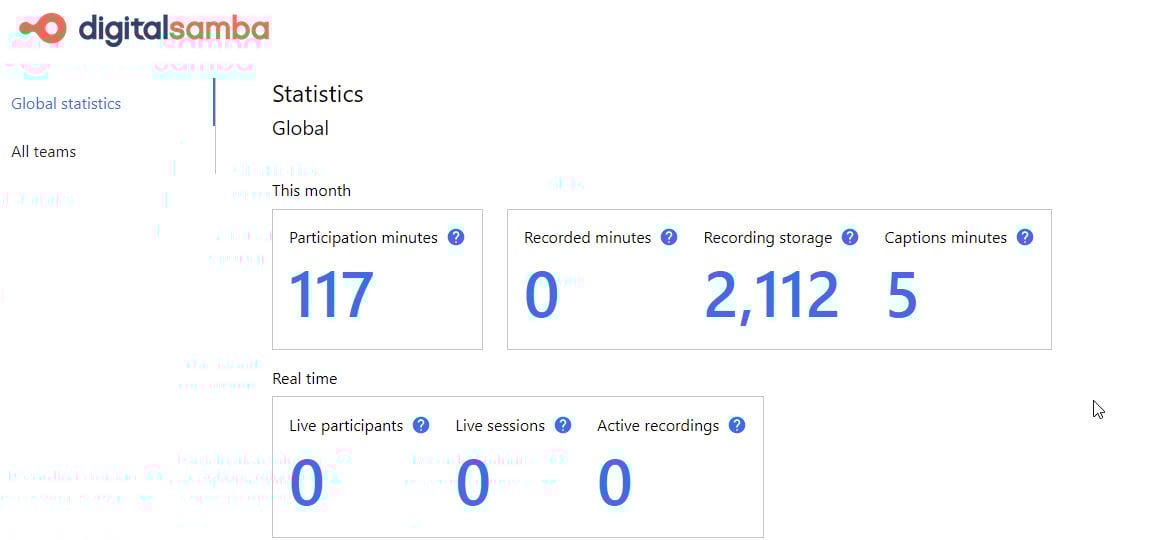Open the Recorded minutes help tooltip icon
1158x540 pixels.
[x=669, y=238]
